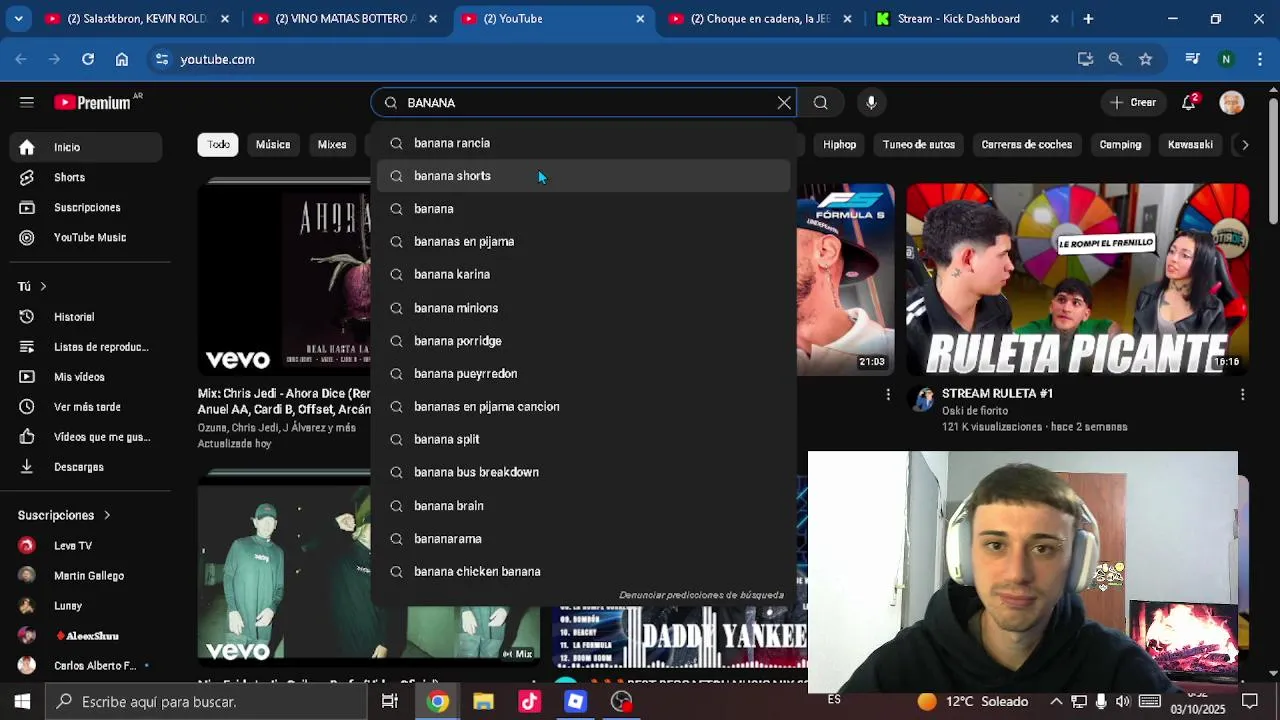Open the RULETA PICANTE video thumbnail
Image resolution: width=1280 pixels, height=720 pixels.
pyautogui.click(x=1077, y=278)
